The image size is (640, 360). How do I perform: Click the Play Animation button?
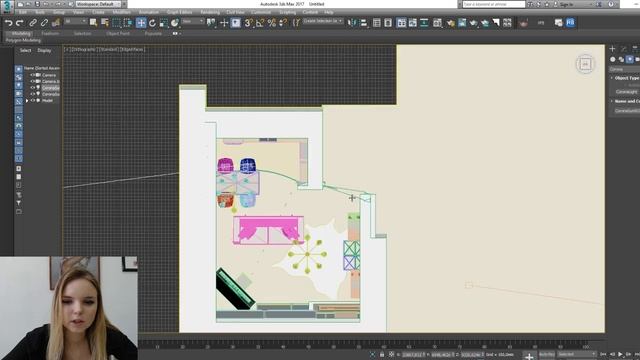click(x=620, y=354)
